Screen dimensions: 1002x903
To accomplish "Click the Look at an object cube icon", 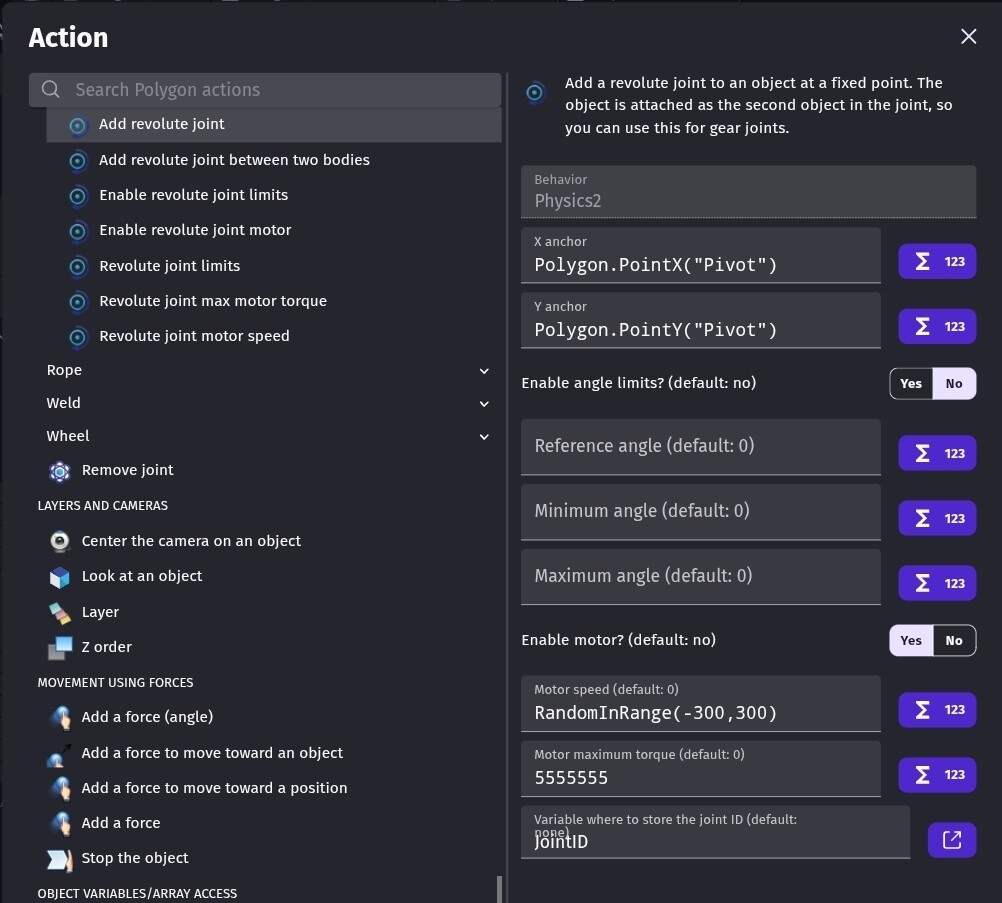I will point(60,577).
